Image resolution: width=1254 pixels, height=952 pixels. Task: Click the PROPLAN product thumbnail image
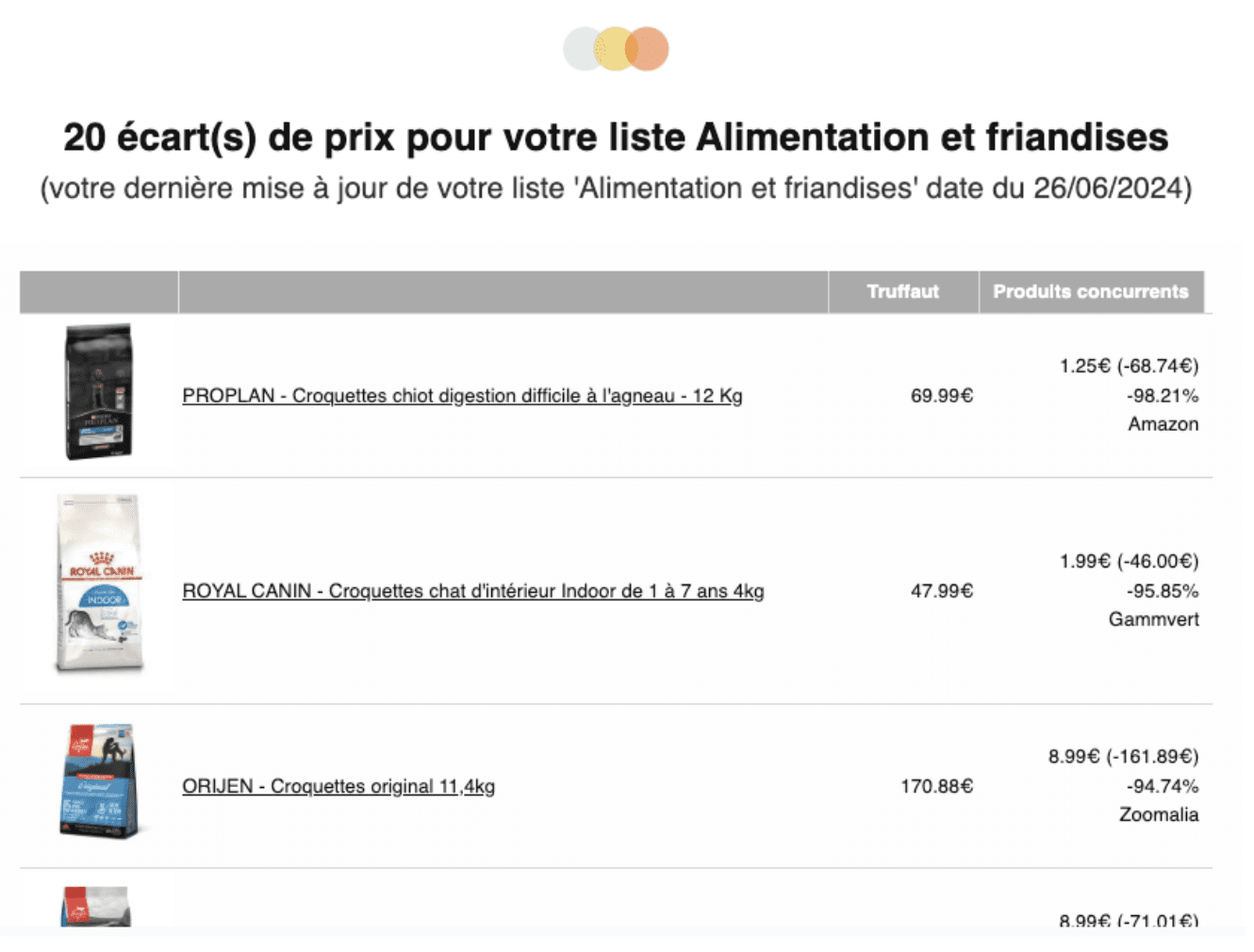pyautogui.click(x=98, y=391)
